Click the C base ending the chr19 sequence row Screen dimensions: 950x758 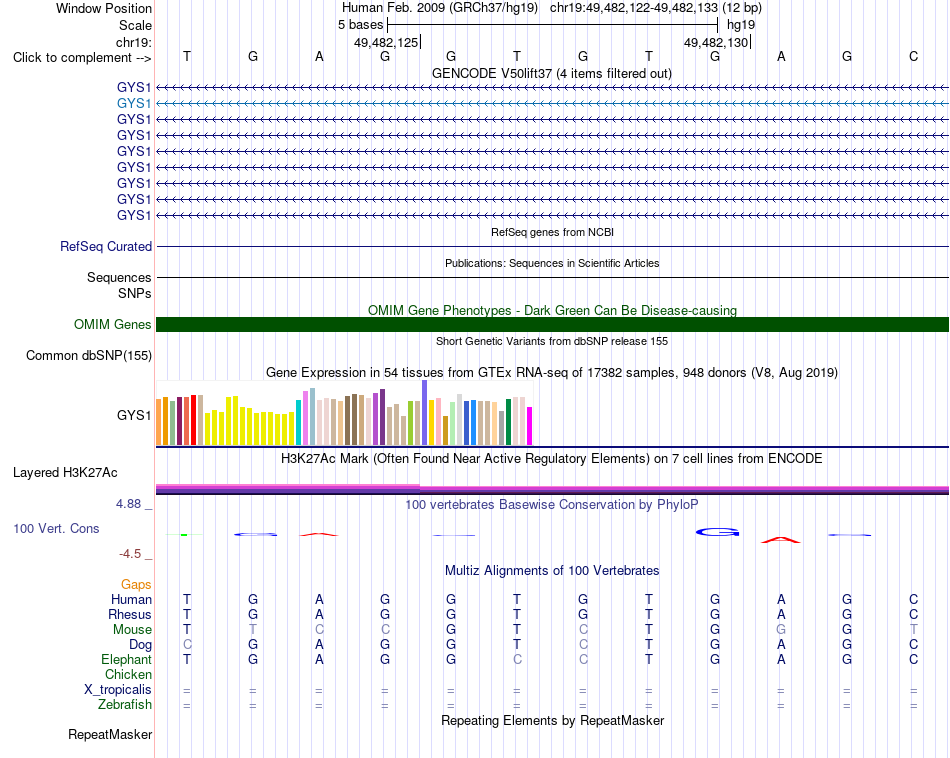(x=913, y=56)
